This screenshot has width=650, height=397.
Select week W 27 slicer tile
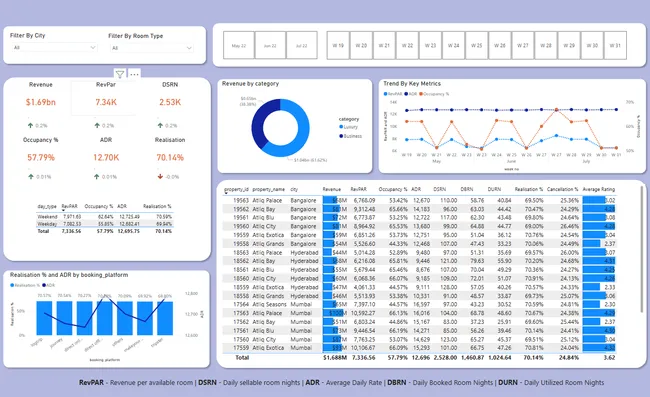523,45
